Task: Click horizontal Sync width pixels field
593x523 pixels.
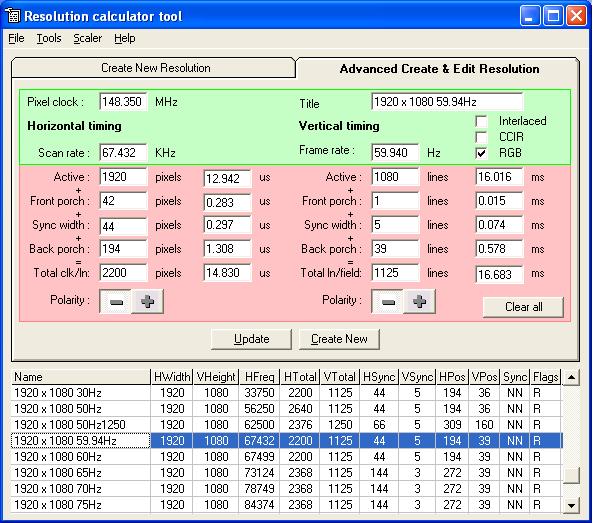Action: (123, 226)
